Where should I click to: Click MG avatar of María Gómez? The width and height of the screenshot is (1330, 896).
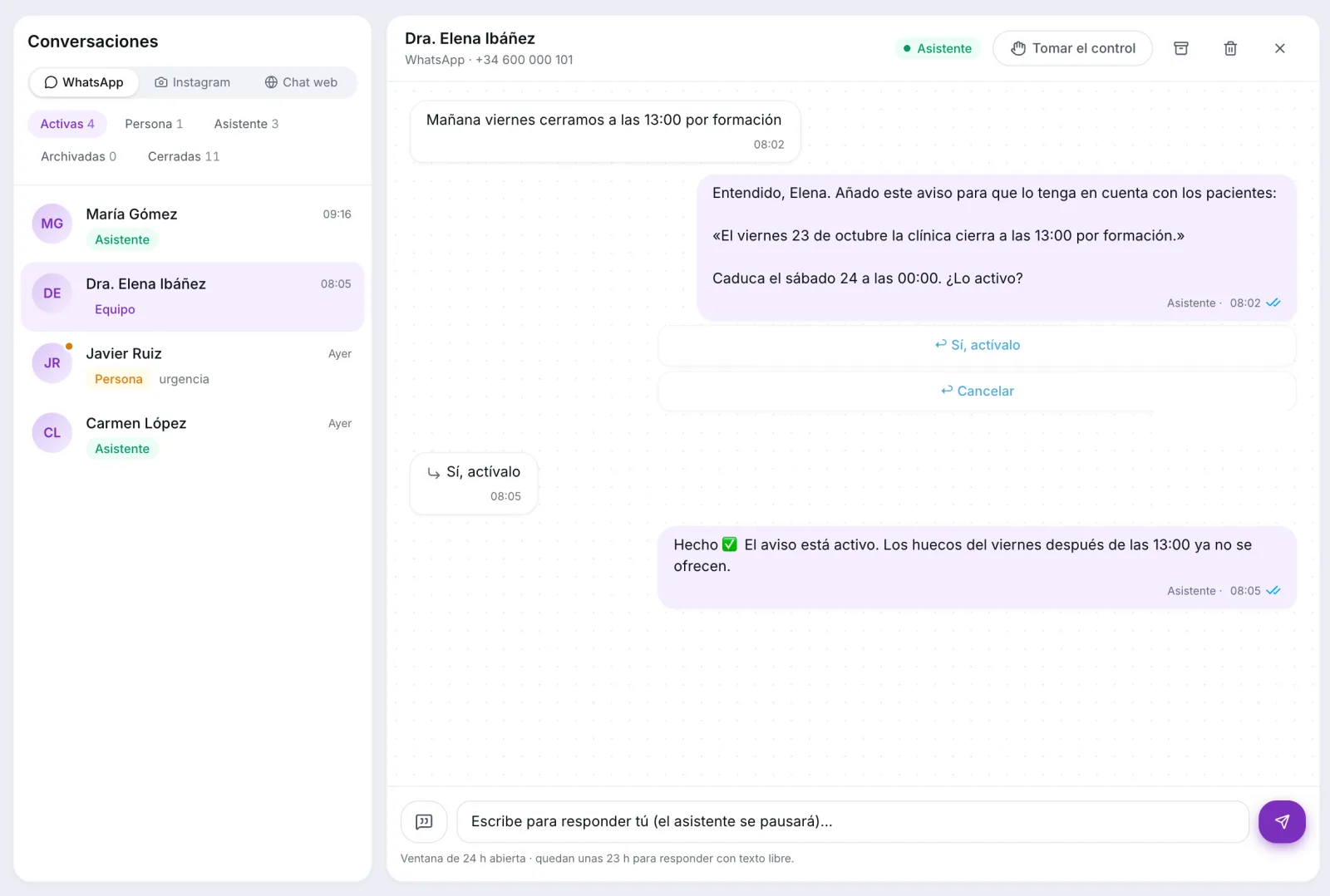pyautogui.click(x=52, y=224)
